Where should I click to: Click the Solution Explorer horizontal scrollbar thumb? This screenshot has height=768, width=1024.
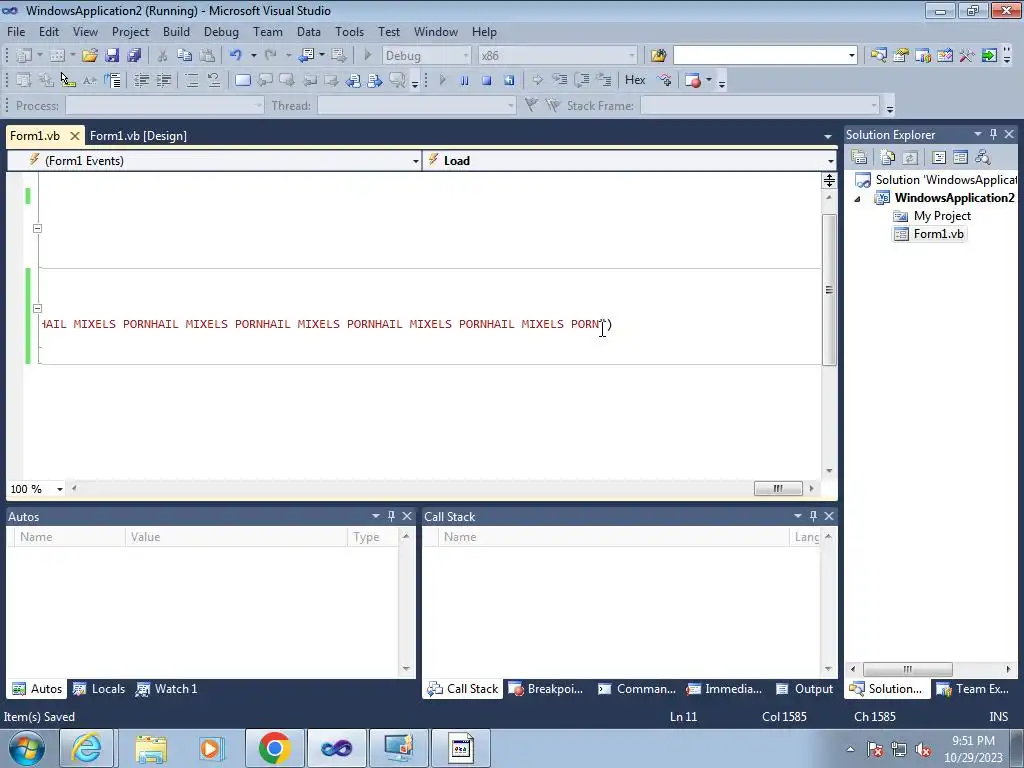[907, 669]
